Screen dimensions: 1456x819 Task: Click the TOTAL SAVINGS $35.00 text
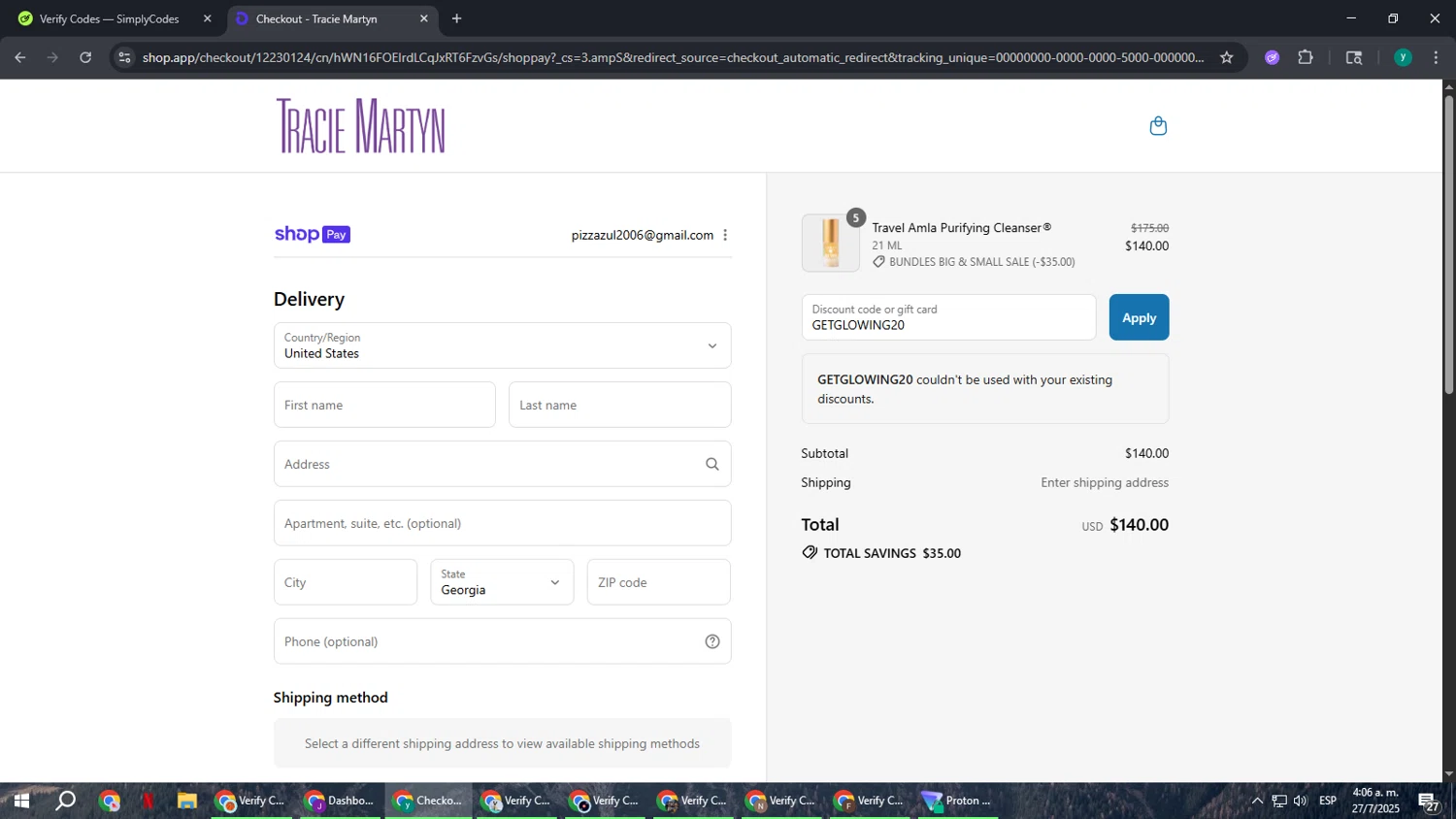[881, 553]
